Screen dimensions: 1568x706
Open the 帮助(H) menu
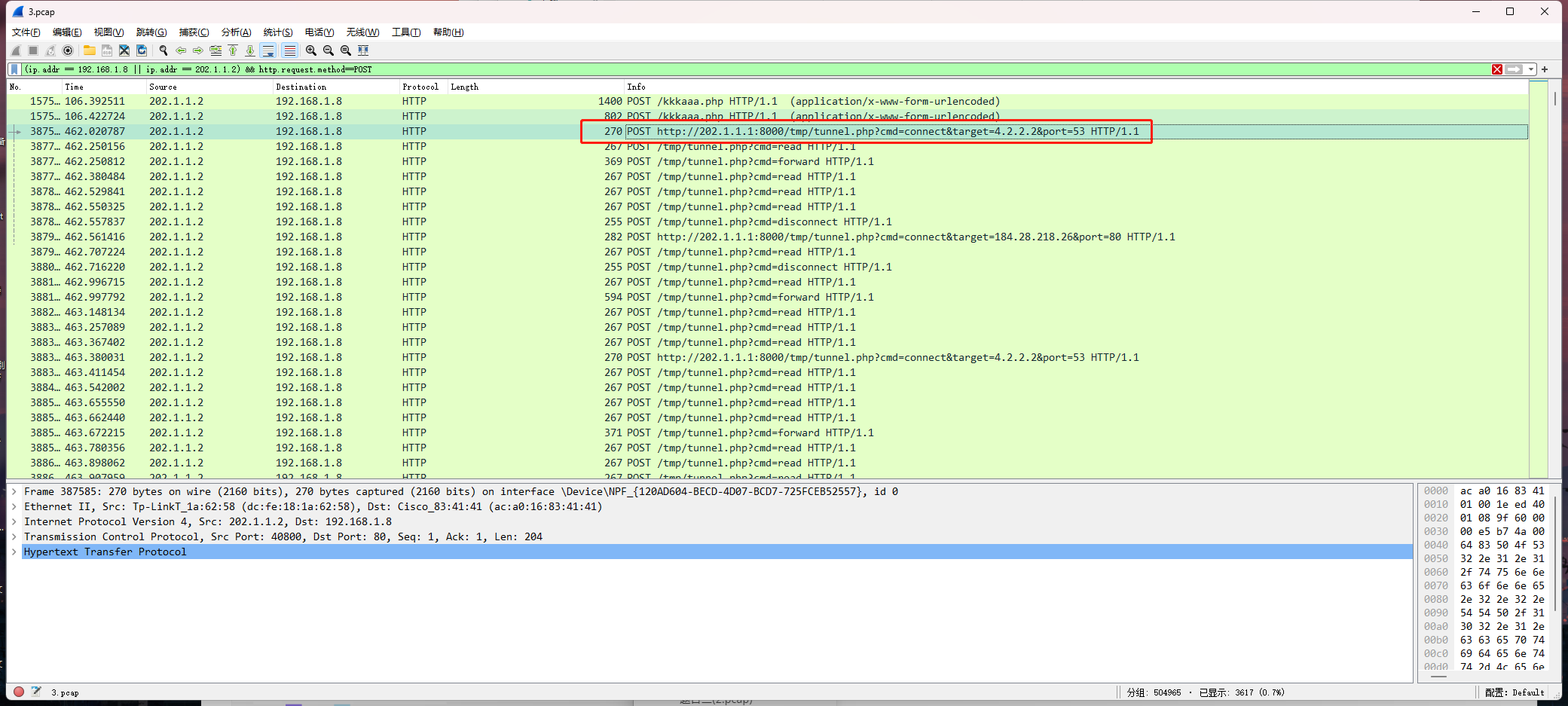coord(448,32)
